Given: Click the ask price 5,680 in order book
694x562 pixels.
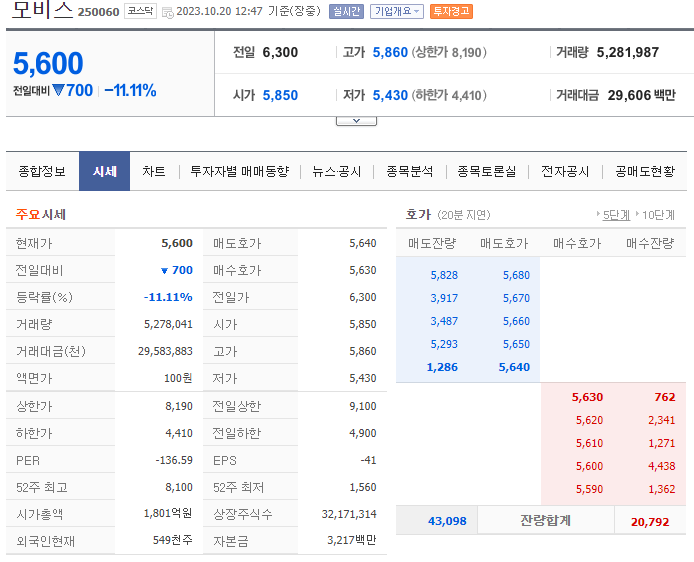Looking at the screenshot, I should [516, 275].
